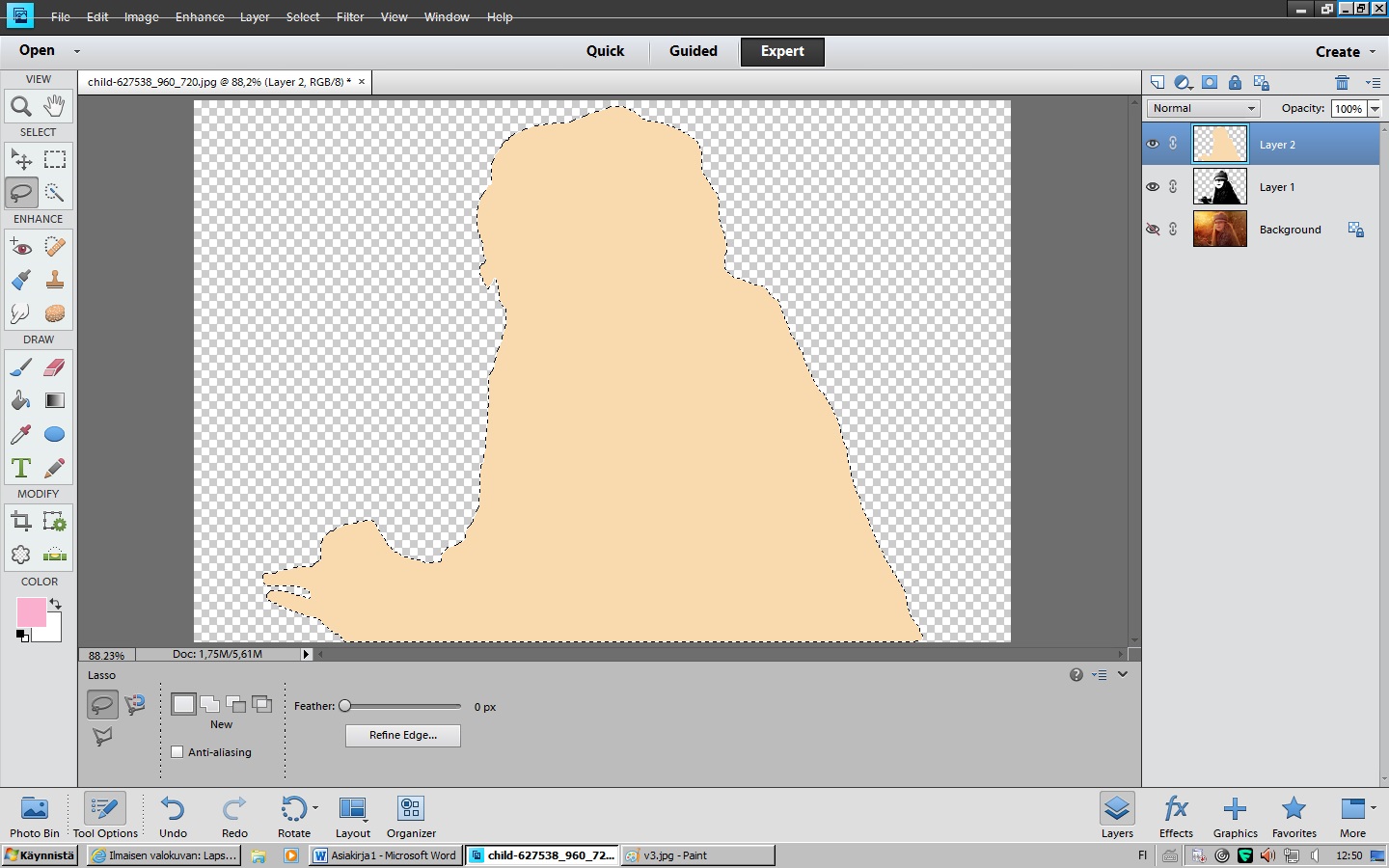Open the Filter menu

[x=350, y=17]
